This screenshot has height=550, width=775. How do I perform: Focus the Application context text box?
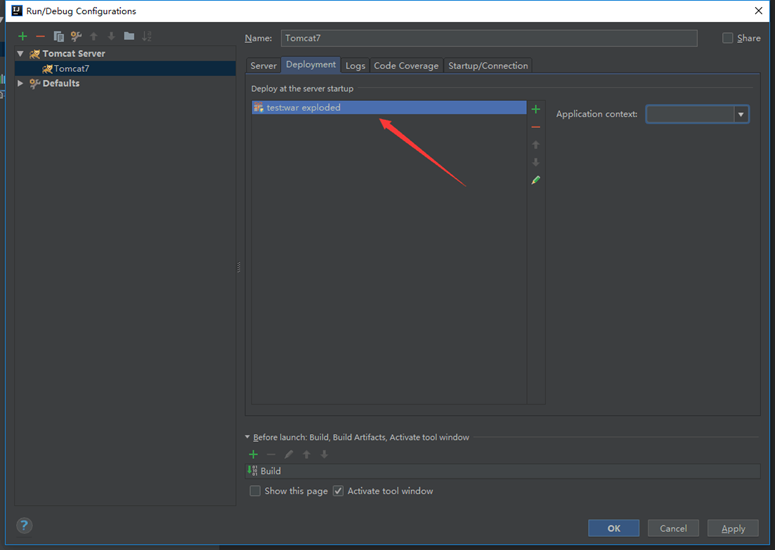pos(690,114)
